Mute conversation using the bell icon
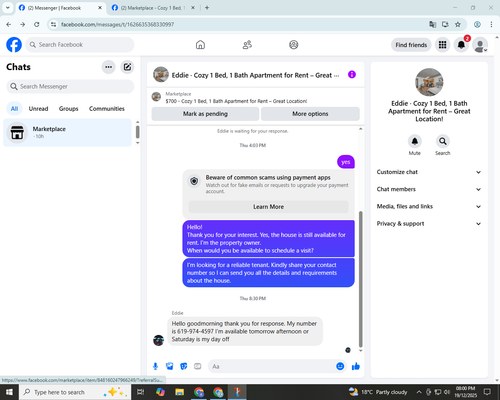The image size is (500, 400). click(415, 141)
